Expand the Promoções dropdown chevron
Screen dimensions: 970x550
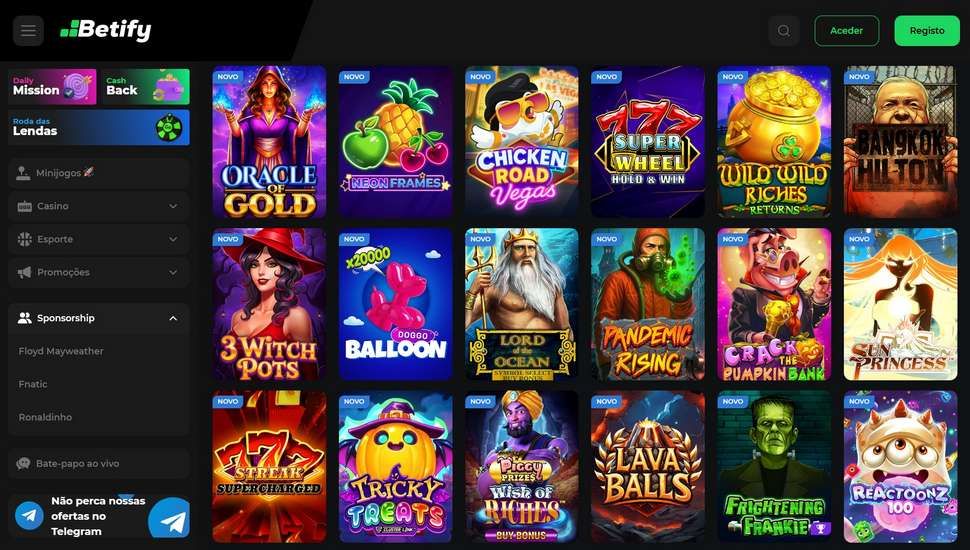coord(173,273)
